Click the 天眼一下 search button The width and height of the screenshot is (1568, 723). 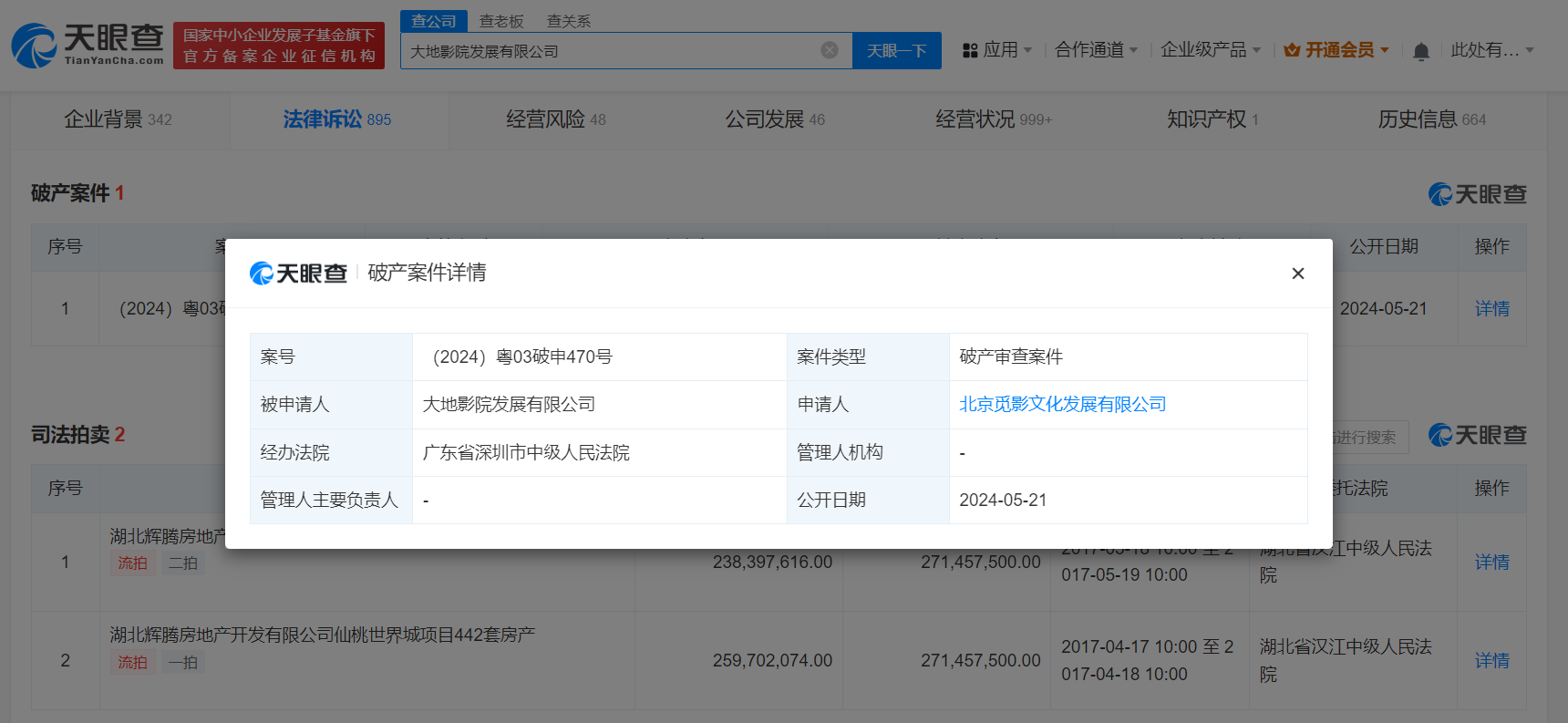(x=897, y=50)
